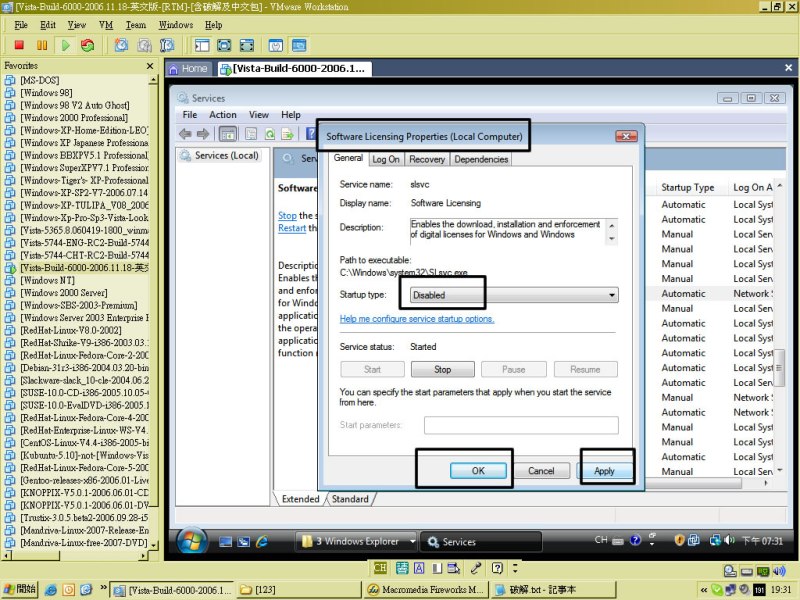The width and height of the screenshot is (800, 600).
Task: Open the Startup type dropdown
Action: point(514,295)
